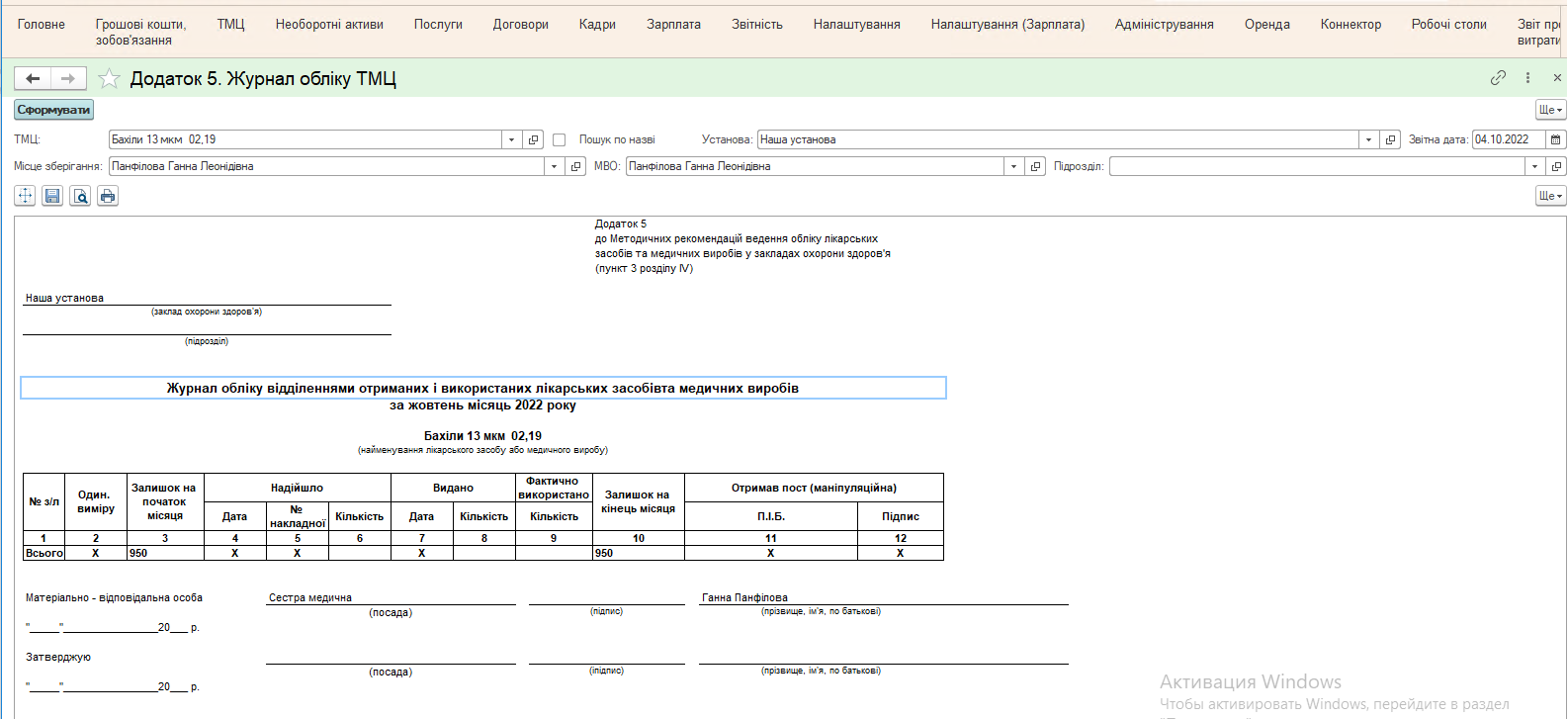Open calendar picker next to Звітна дата
Image resolution: width=1568 pixels, height=719 pixels.
tap(1556, 139)
